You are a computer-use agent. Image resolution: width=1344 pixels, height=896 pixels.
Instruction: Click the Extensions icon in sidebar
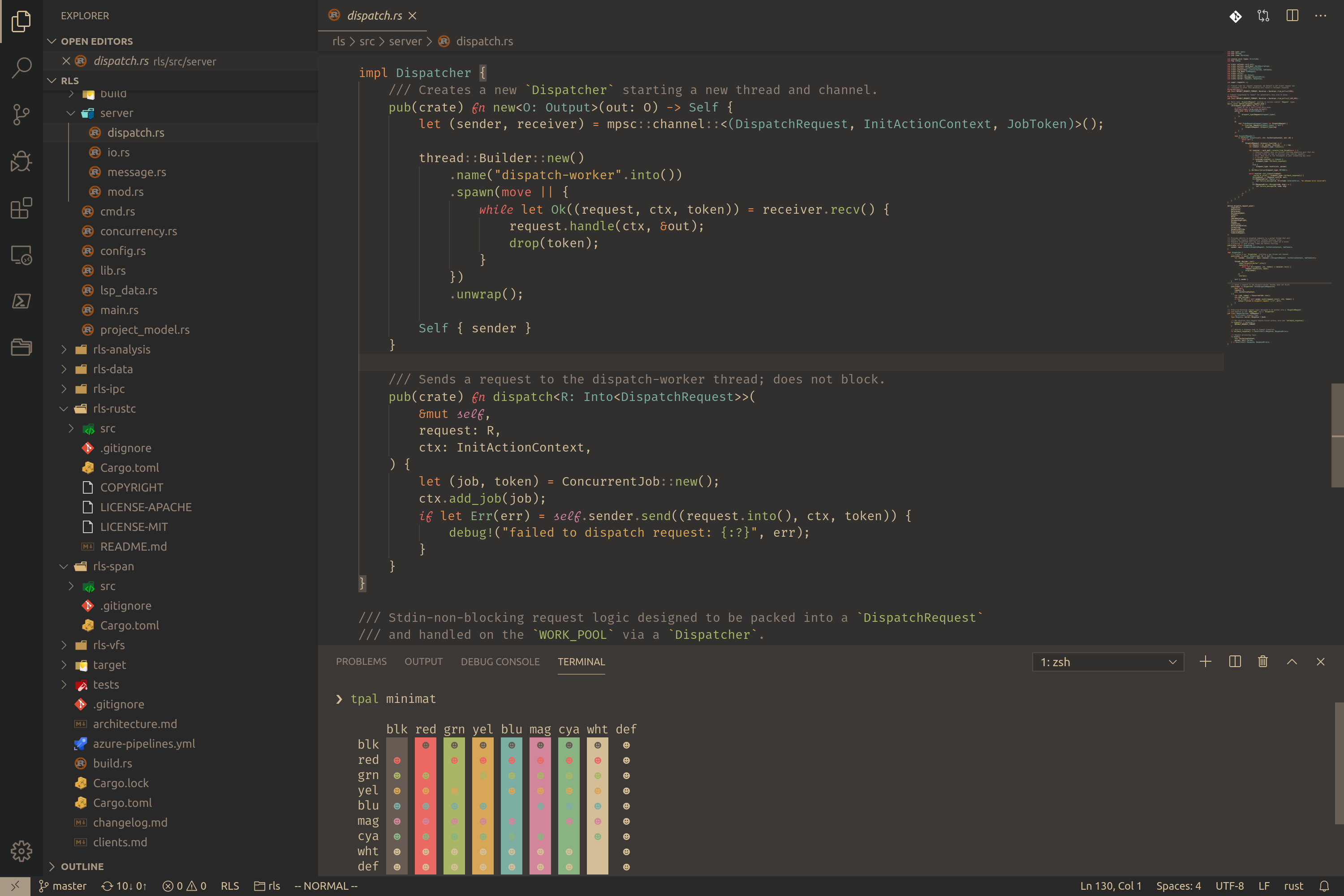pos(22,209)
